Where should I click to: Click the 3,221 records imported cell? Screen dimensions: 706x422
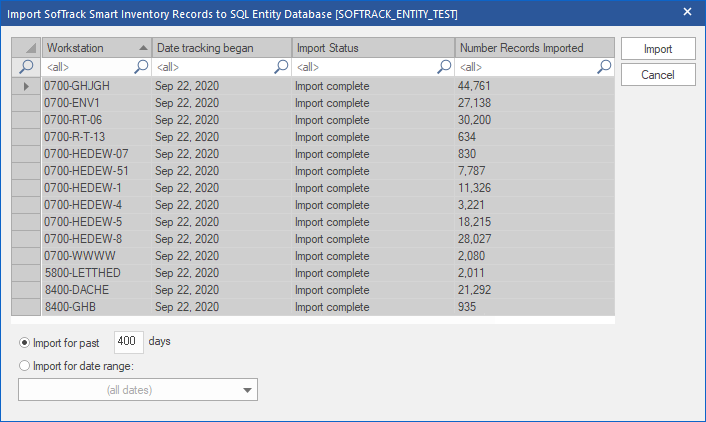[534, 205]
